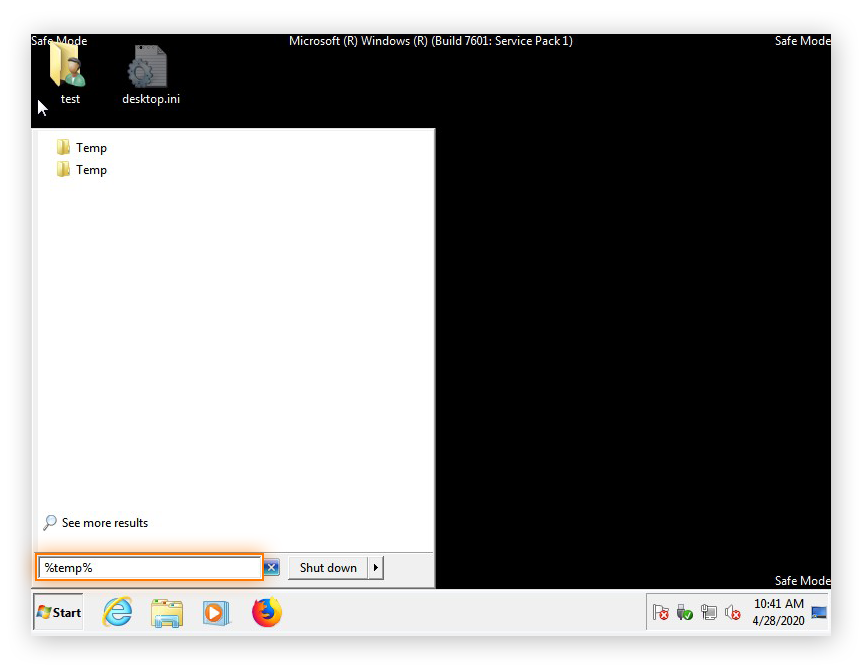Open the test folder on the desktop

click(x=69, y=70)
